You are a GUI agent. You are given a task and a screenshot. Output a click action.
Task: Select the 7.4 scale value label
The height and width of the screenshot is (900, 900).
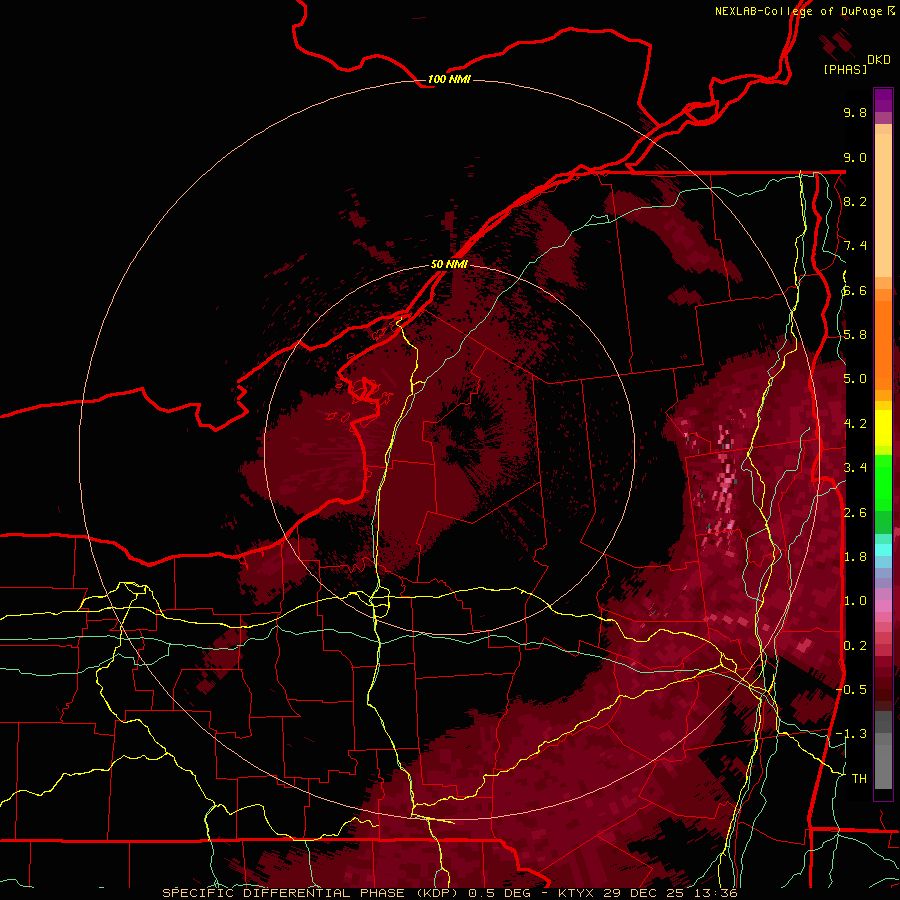[855, 246]
